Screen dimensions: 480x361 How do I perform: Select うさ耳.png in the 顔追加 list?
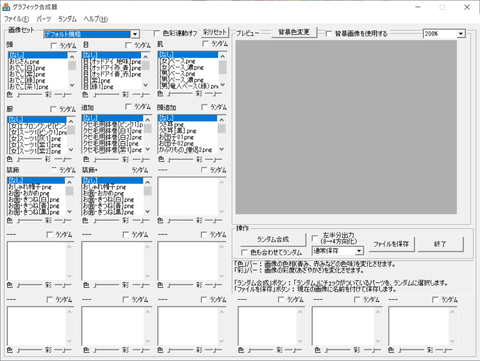click(x=188, y=125)
